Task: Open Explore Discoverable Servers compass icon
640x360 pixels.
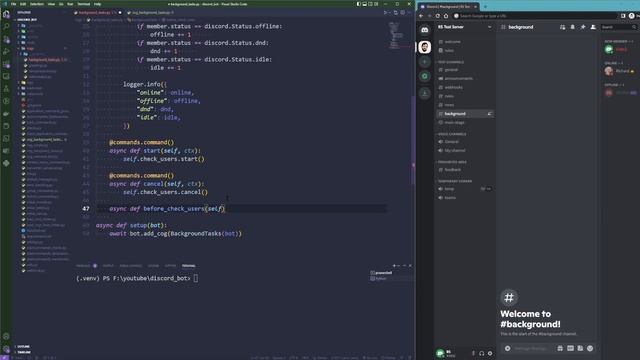Action: click(424, 76)
